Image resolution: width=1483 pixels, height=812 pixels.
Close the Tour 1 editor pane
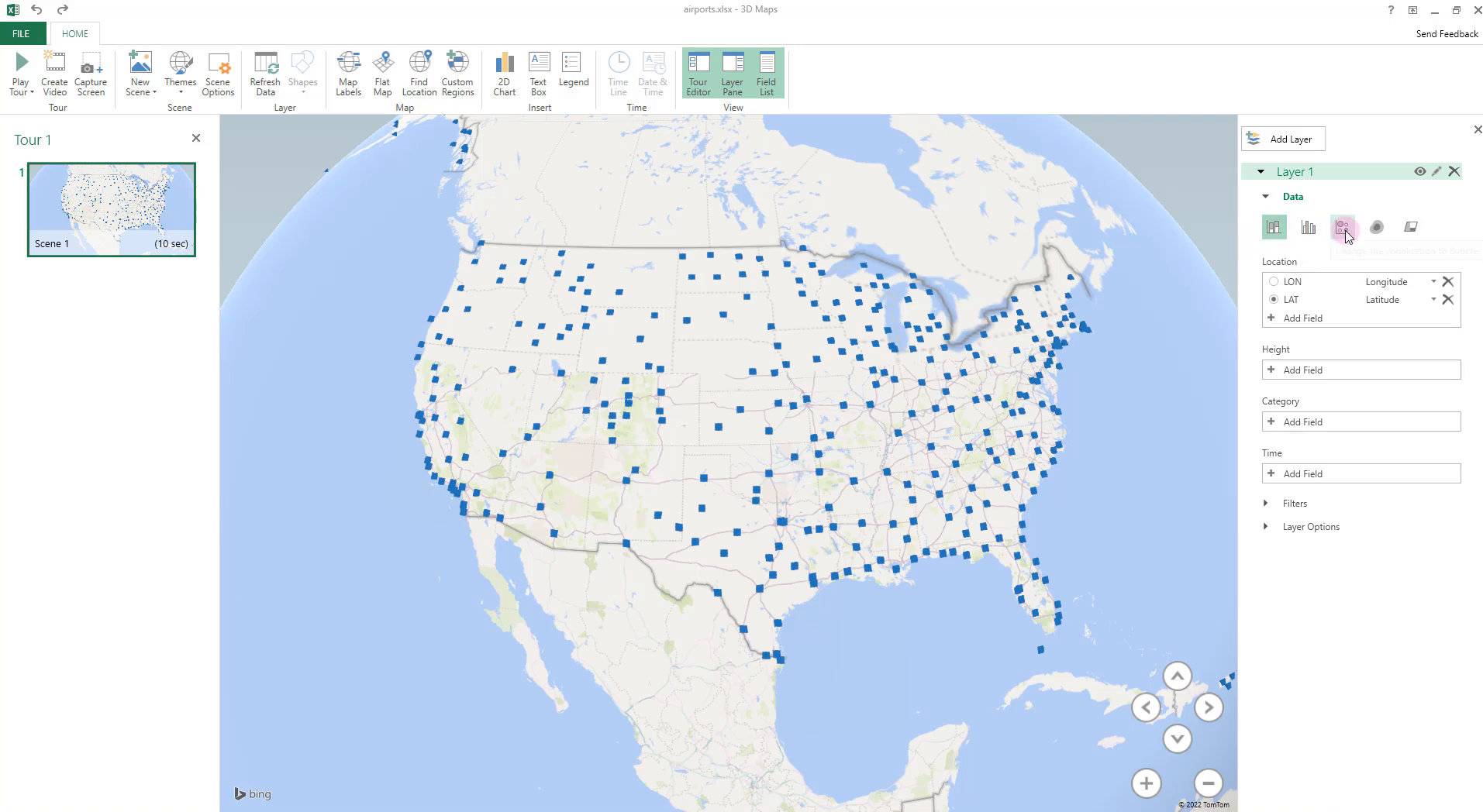tap(196, 138)
